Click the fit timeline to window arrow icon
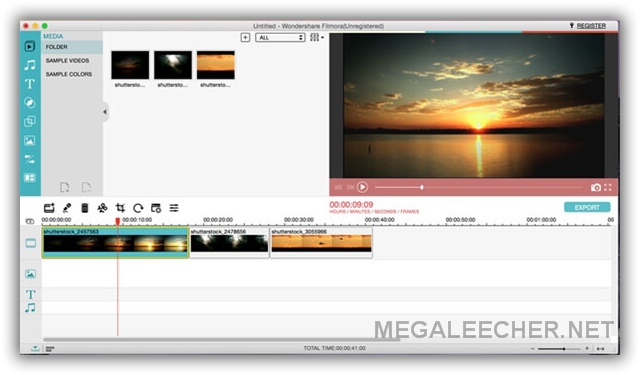640x375 pixels. click(x=600, y=349)
